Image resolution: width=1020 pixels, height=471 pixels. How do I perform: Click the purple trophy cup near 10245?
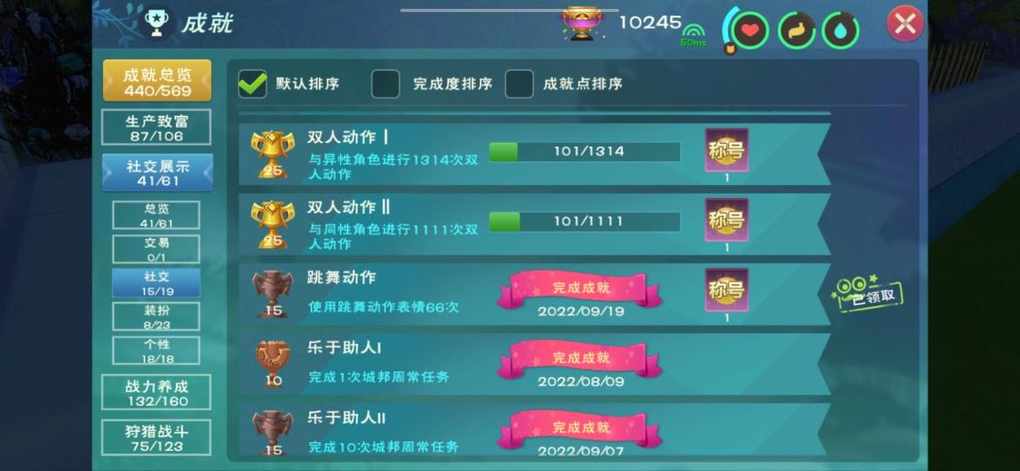[581, 23]
